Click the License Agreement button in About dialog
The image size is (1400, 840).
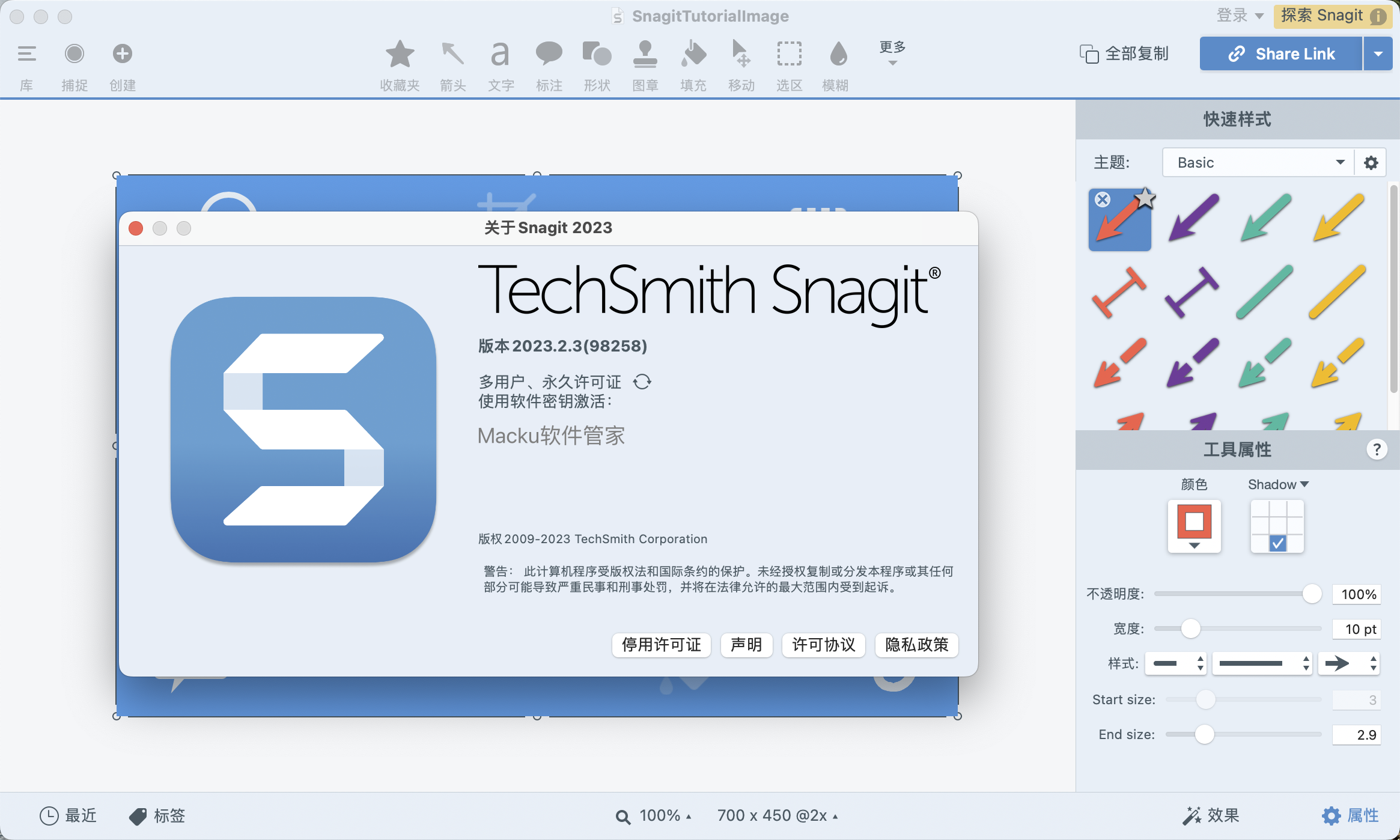point(823,645)
